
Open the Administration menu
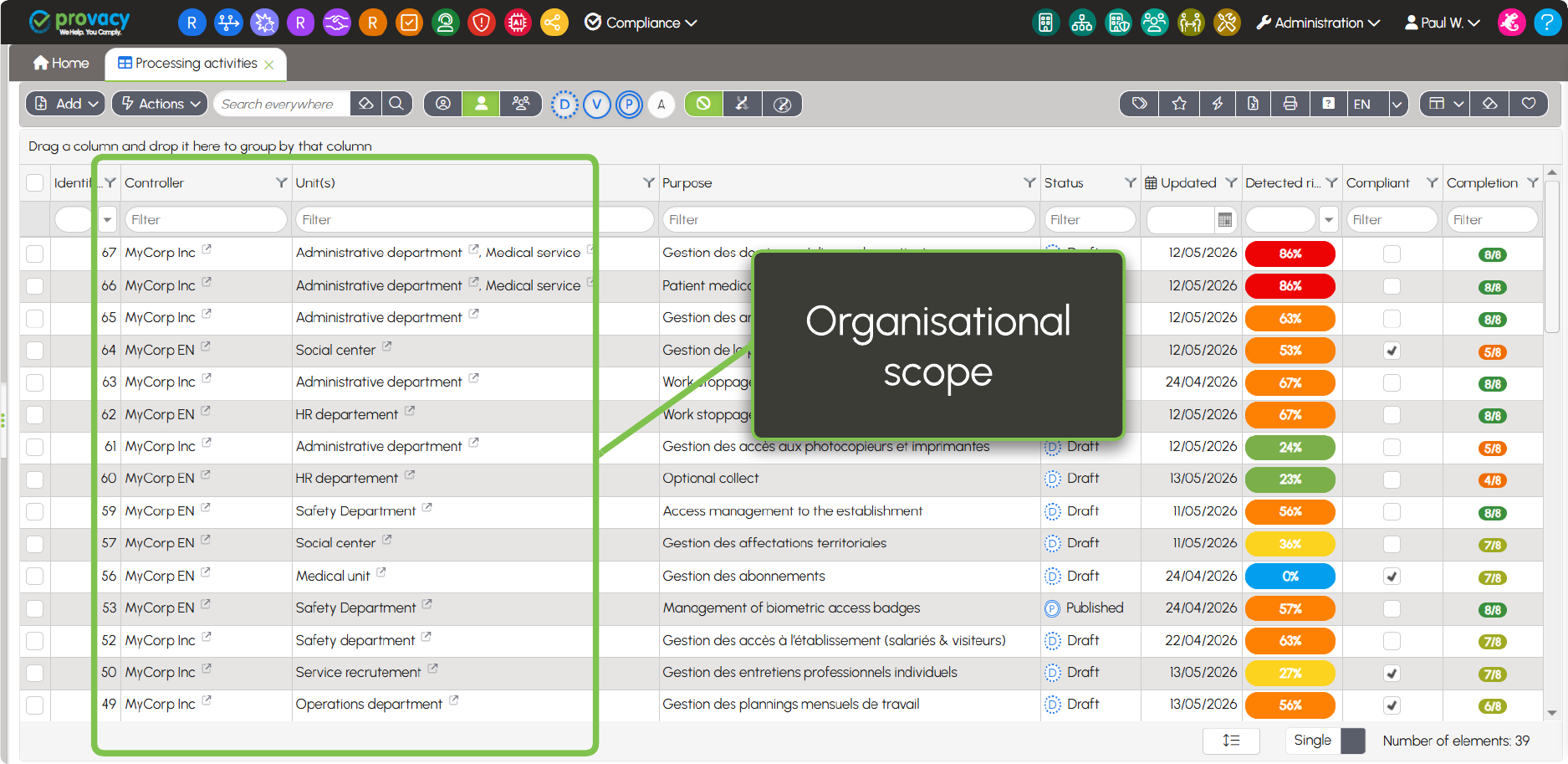pos(1318,23)
